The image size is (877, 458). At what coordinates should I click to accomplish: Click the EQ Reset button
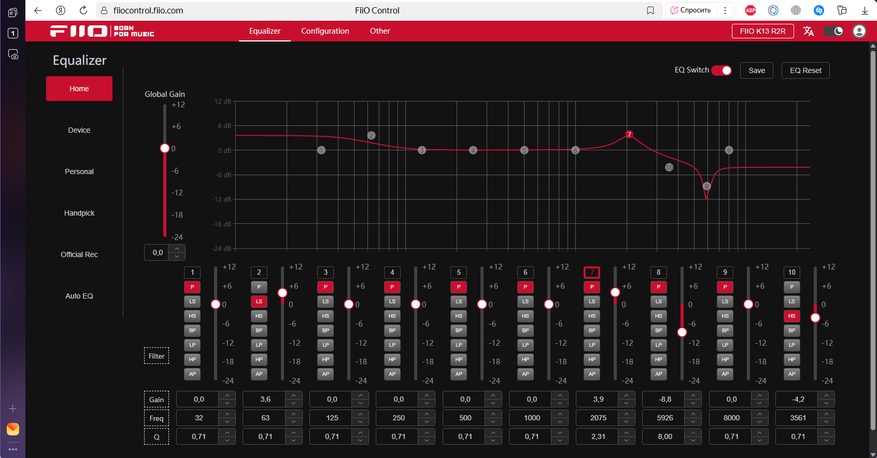pyautogui.click(x=805, y=71)
